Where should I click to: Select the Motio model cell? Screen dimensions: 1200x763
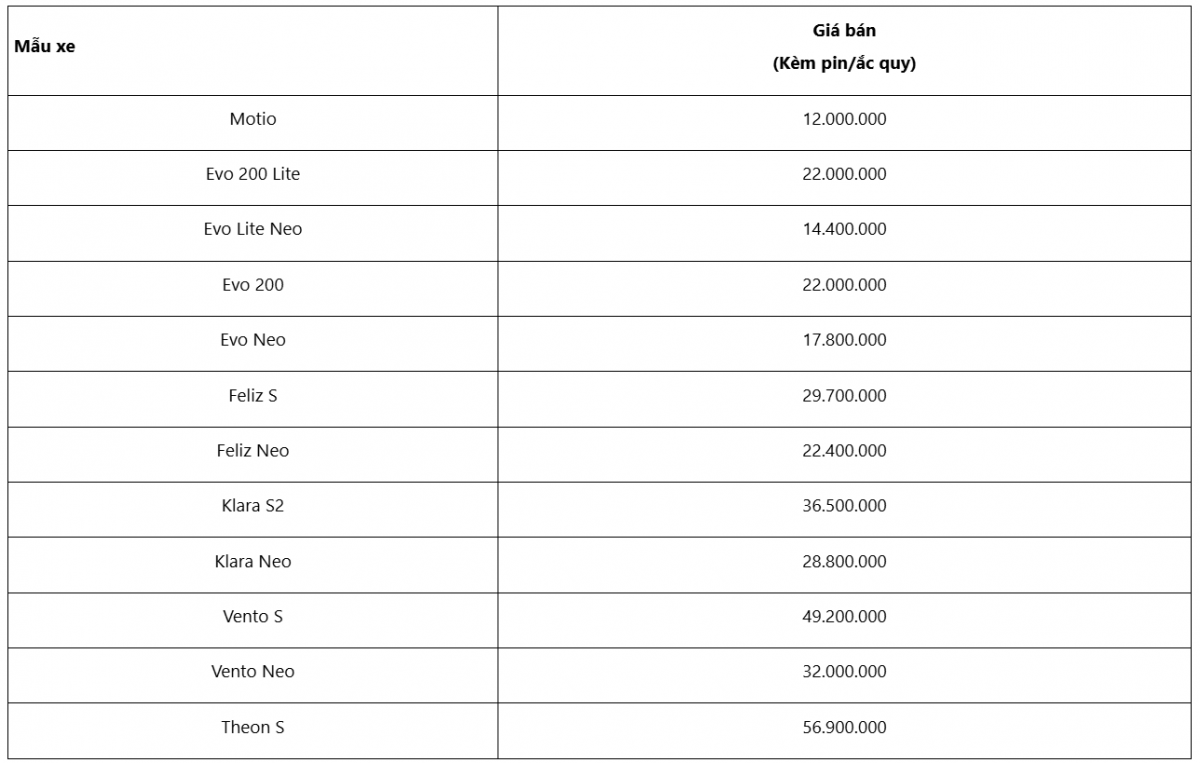253,119
